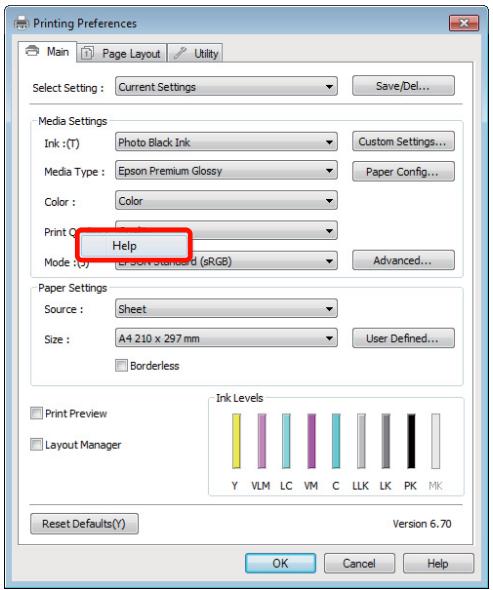Expand the Mode EPSON Standard dropdown

(226, 261)
